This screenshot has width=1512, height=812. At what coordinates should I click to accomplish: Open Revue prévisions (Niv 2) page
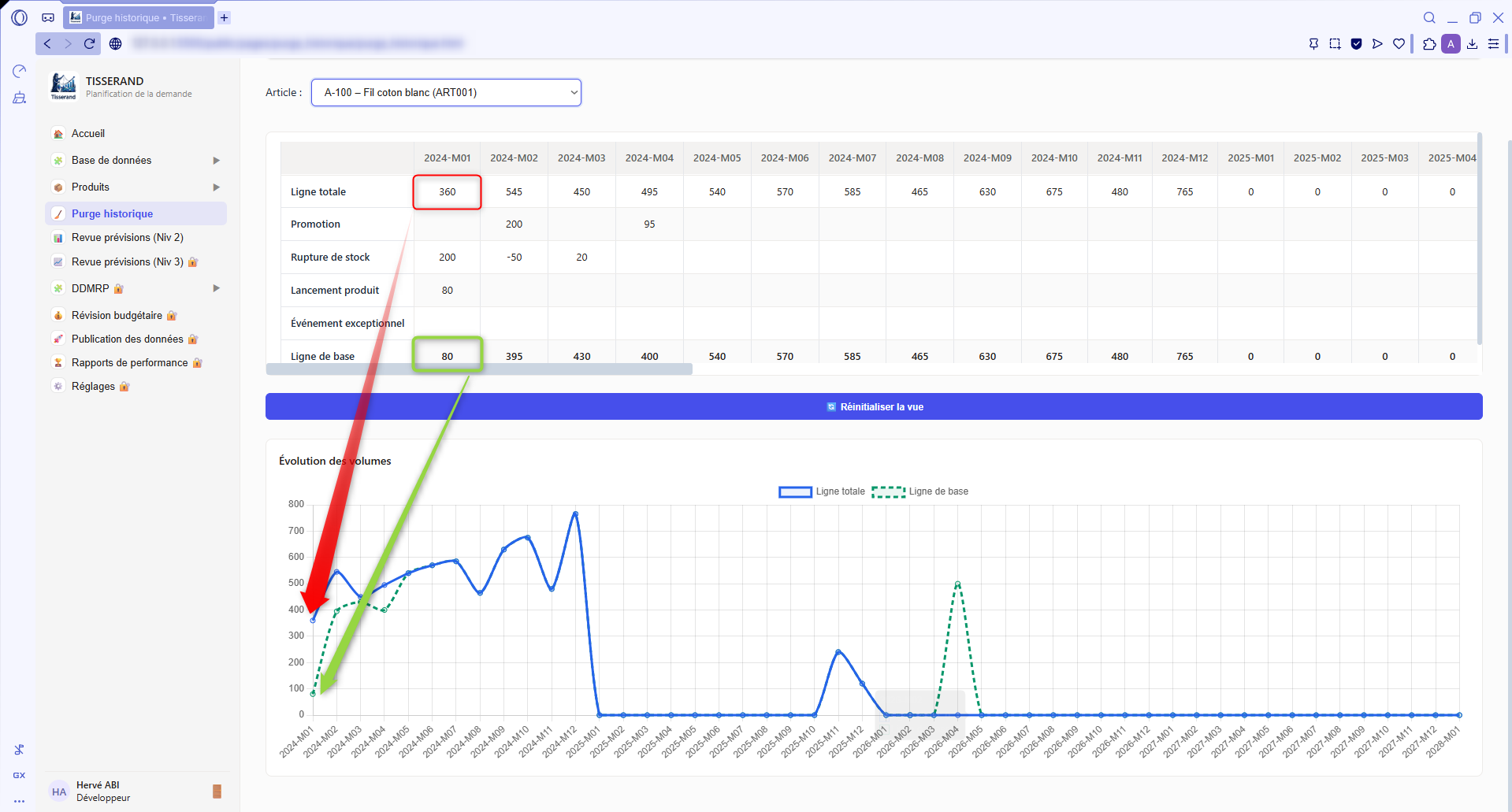(x=127, y=238)
